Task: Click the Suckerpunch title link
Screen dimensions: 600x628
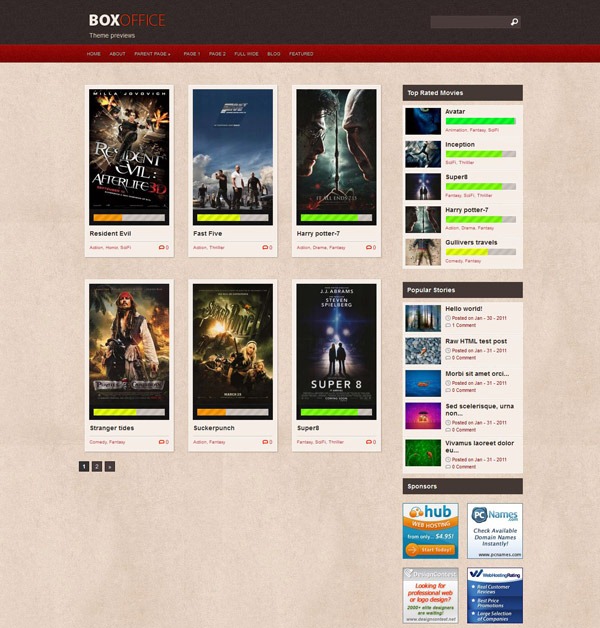Action: click(x=214, y=428)
